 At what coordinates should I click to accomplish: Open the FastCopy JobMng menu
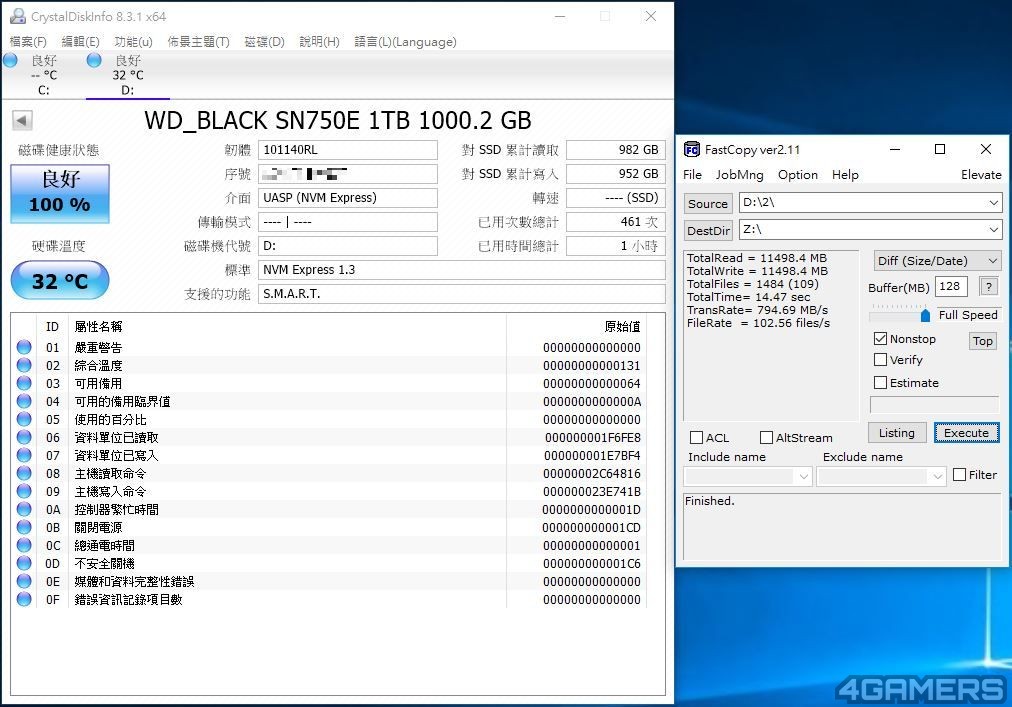click(x=740, y=175)
